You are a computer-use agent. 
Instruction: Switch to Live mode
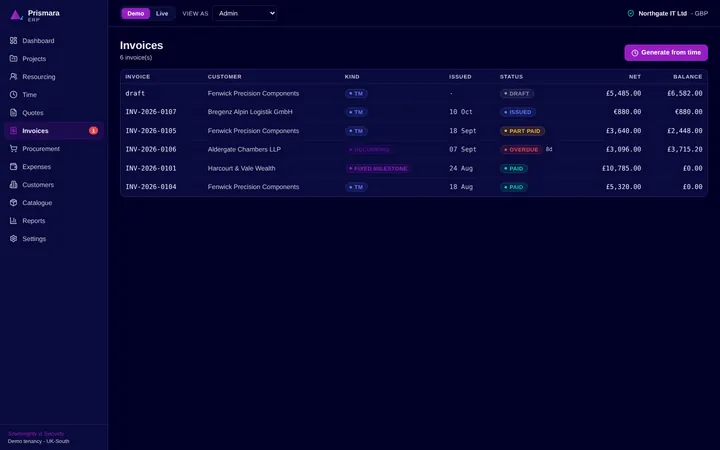[x=162, y=13]
